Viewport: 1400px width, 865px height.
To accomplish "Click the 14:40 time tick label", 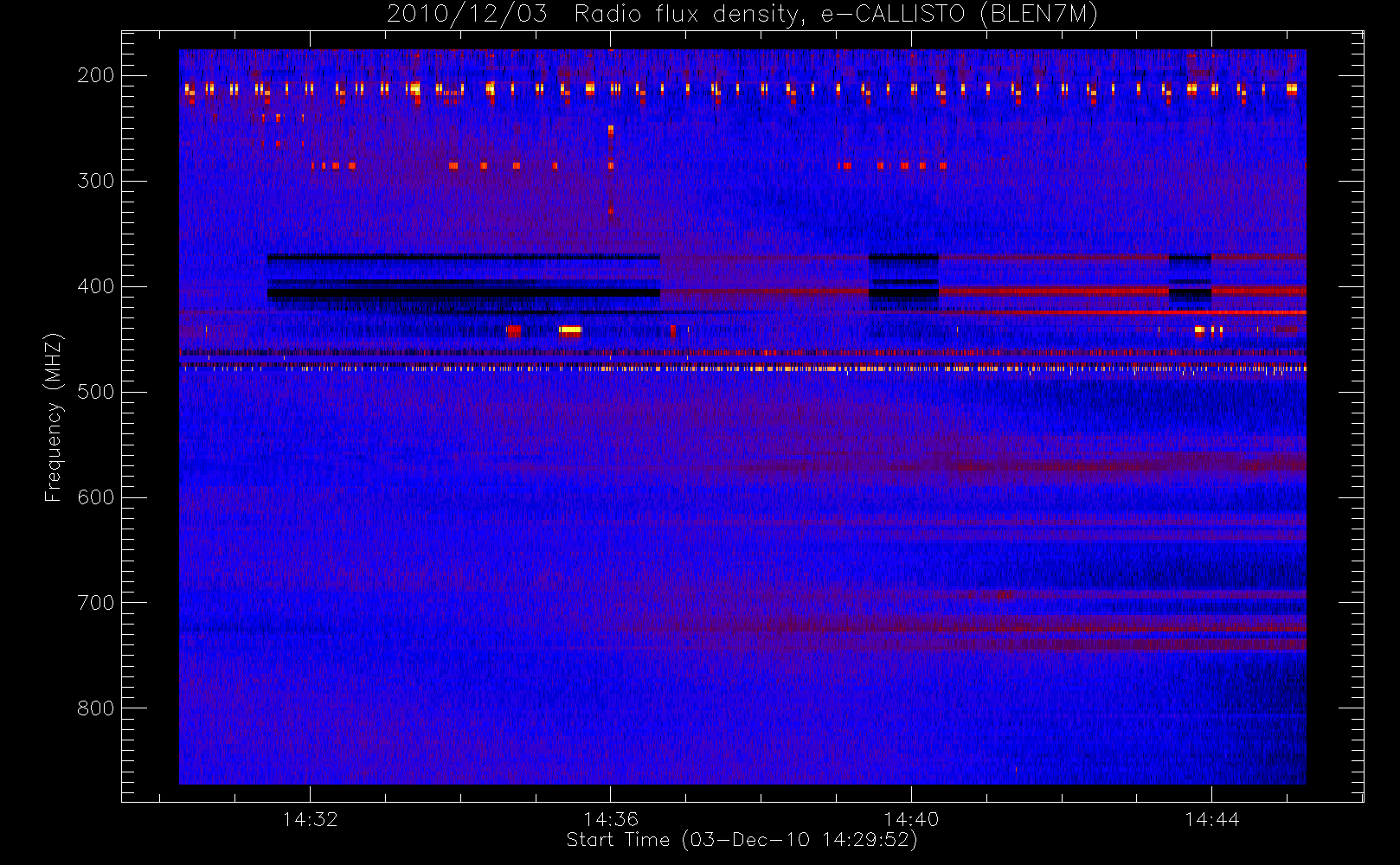I will (x=911, y=819).
